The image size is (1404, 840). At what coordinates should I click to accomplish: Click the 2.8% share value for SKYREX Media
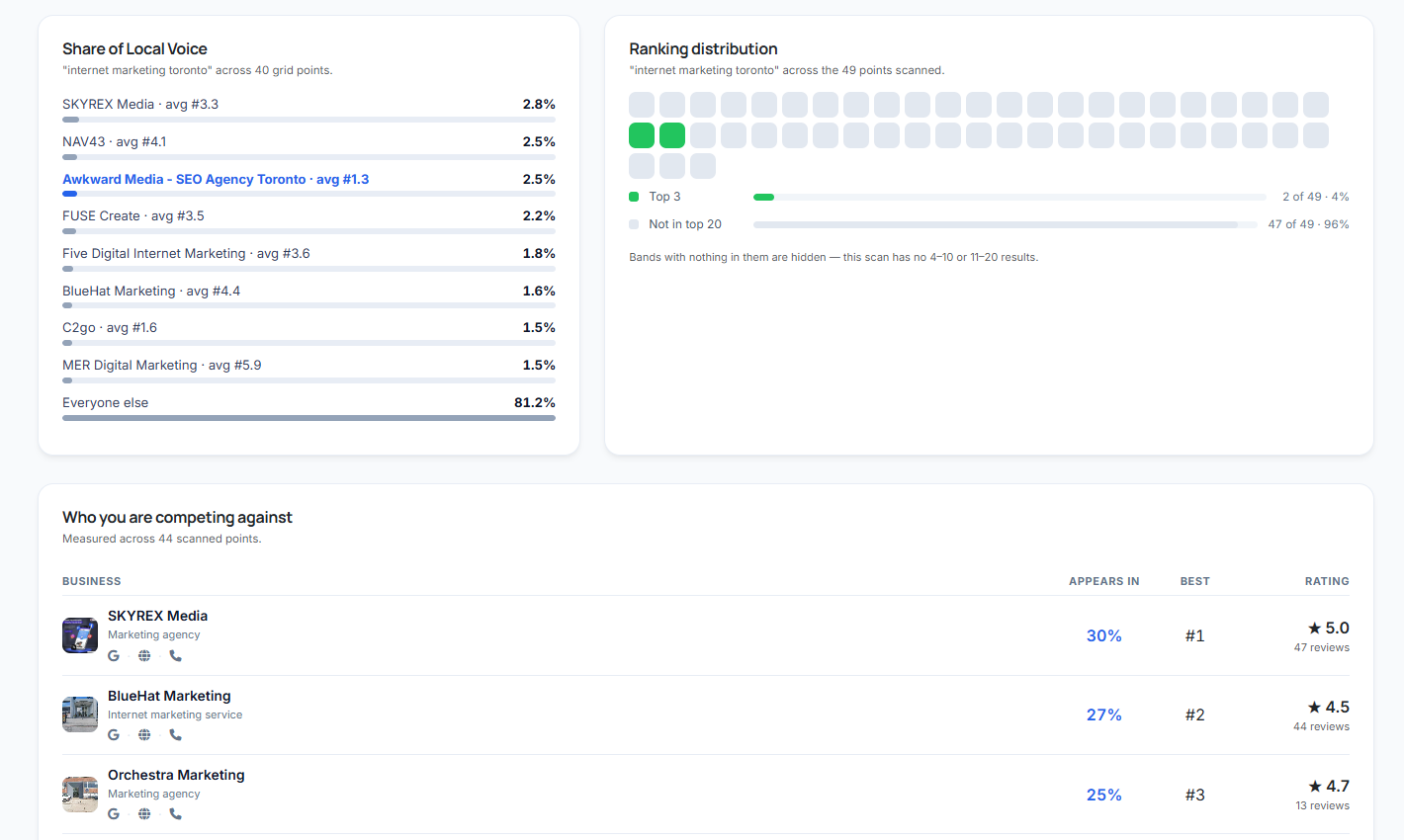click(x=539, y=104)
